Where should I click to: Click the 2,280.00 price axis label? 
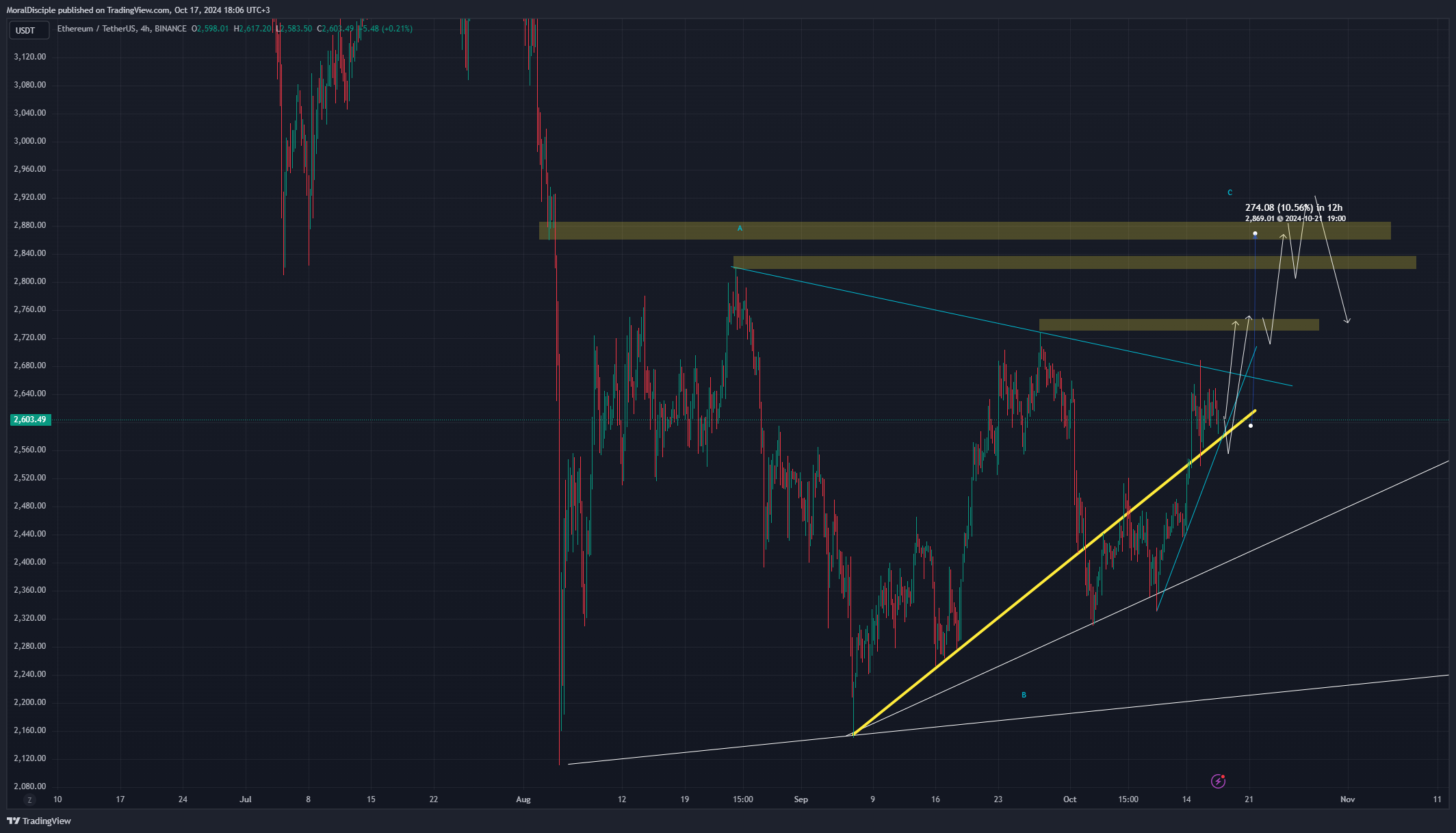30,646
